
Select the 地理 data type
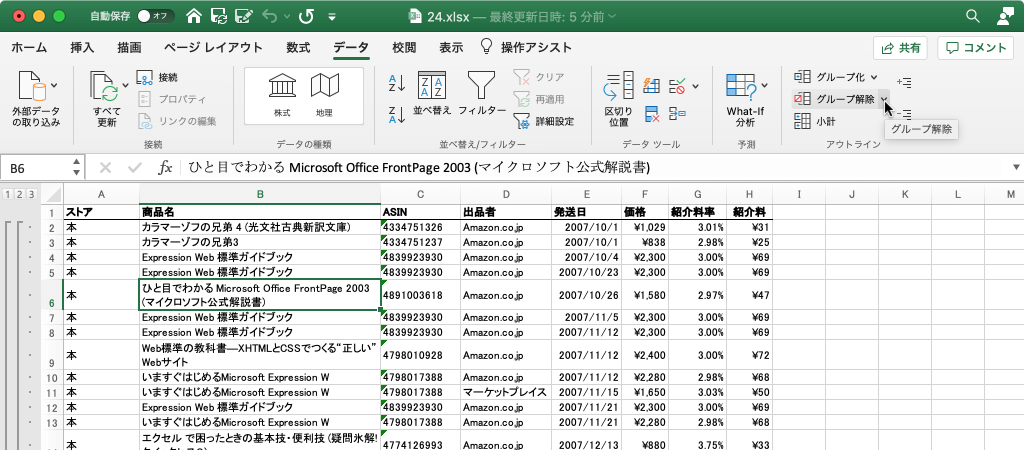point(324,95)
